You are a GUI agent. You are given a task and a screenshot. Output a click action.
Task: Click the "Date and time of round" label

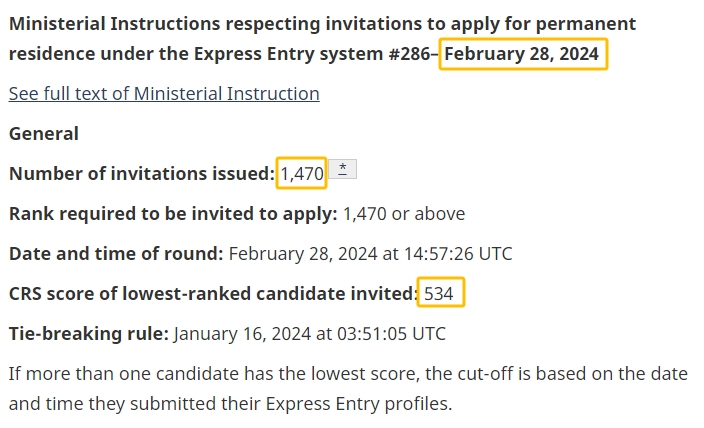click(x=116, y=254)
